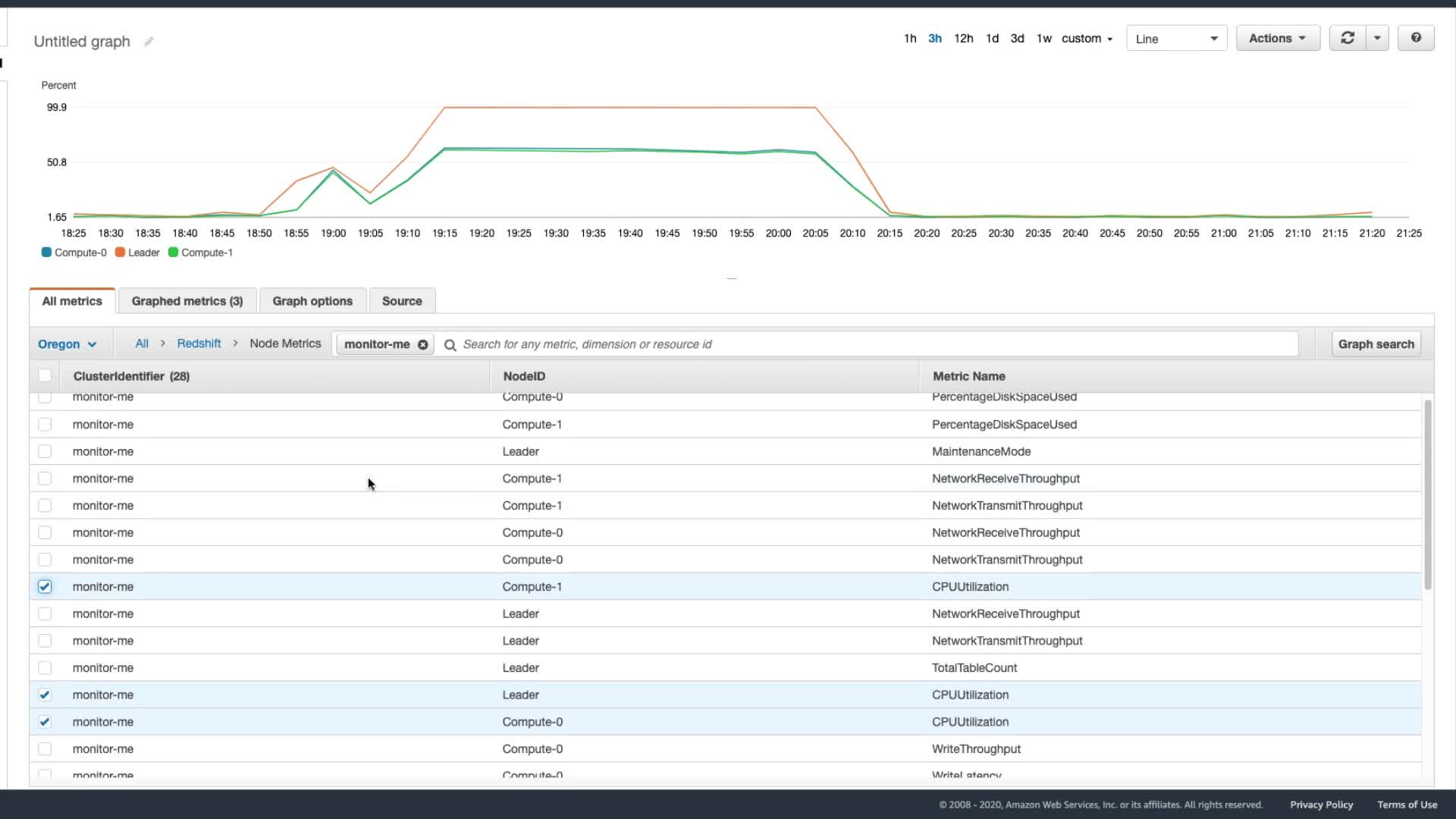Click the magnifier search icon
This screenshot has height=819, width=1456.
coord(450,345)
